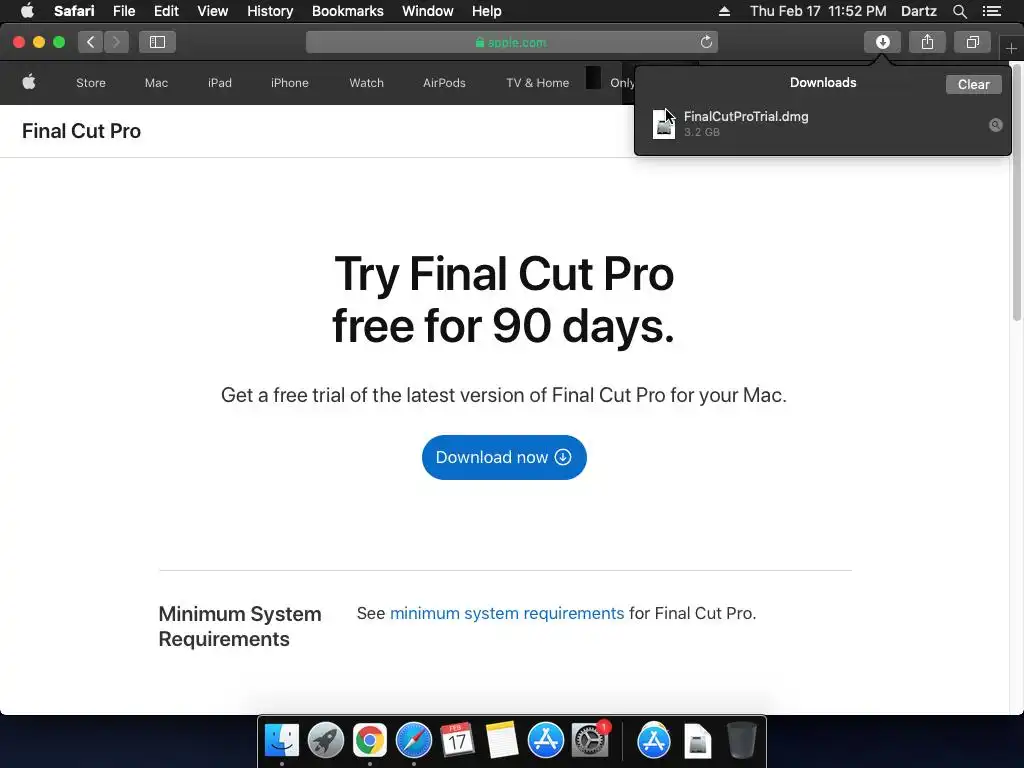Open Notification Center list icon

[991, 11]
